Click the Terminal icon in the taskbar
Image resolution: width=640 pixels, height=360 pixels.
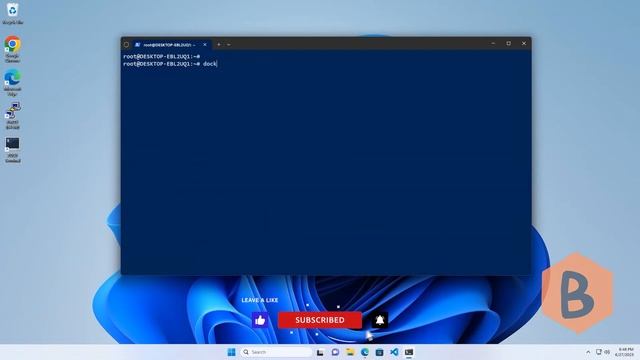pyautogui.click(x=409, y=352)
